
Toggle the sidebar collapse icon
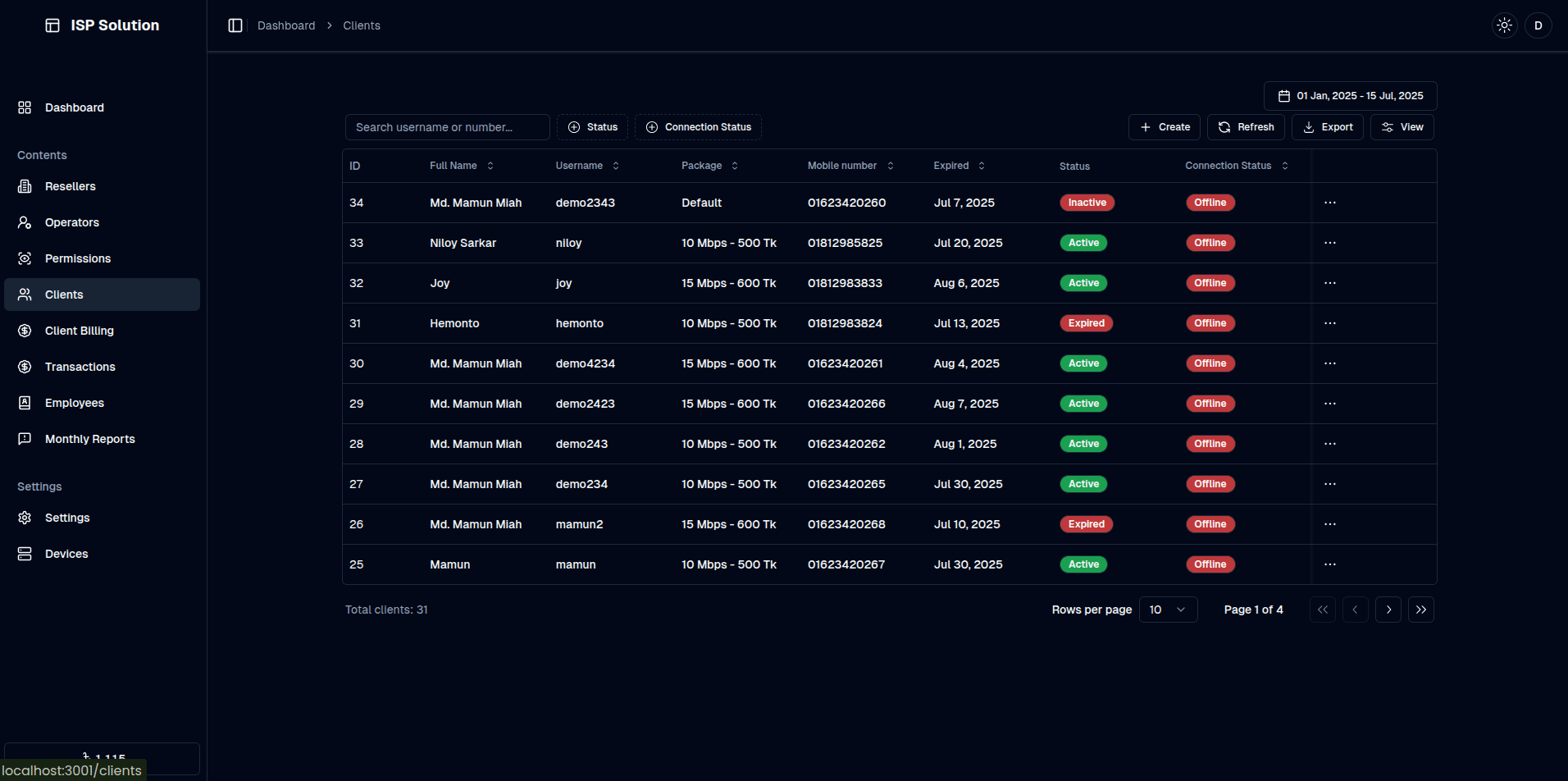235,25
